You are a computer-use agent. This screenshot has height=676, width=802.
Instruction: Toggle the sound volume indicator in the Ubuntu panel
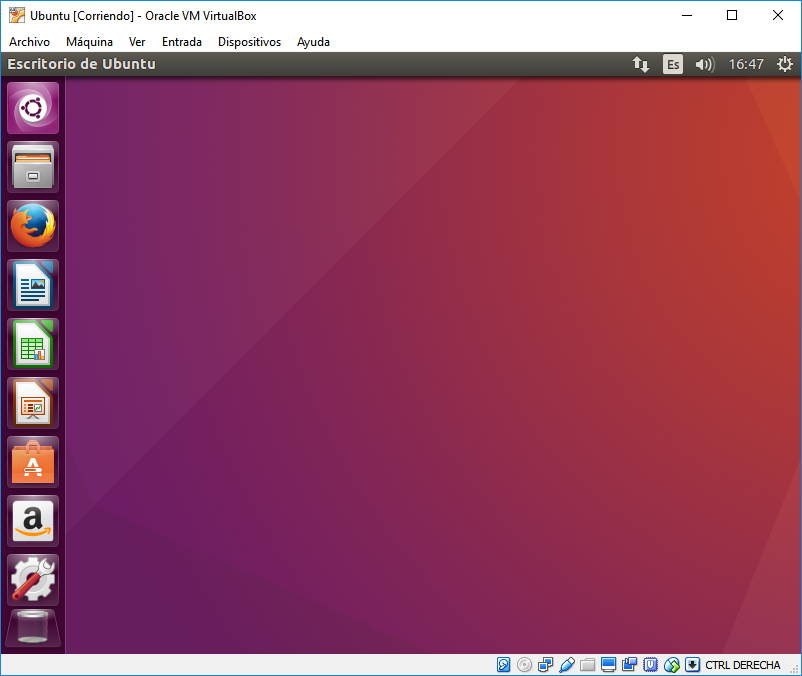click(x=704, y=63)
